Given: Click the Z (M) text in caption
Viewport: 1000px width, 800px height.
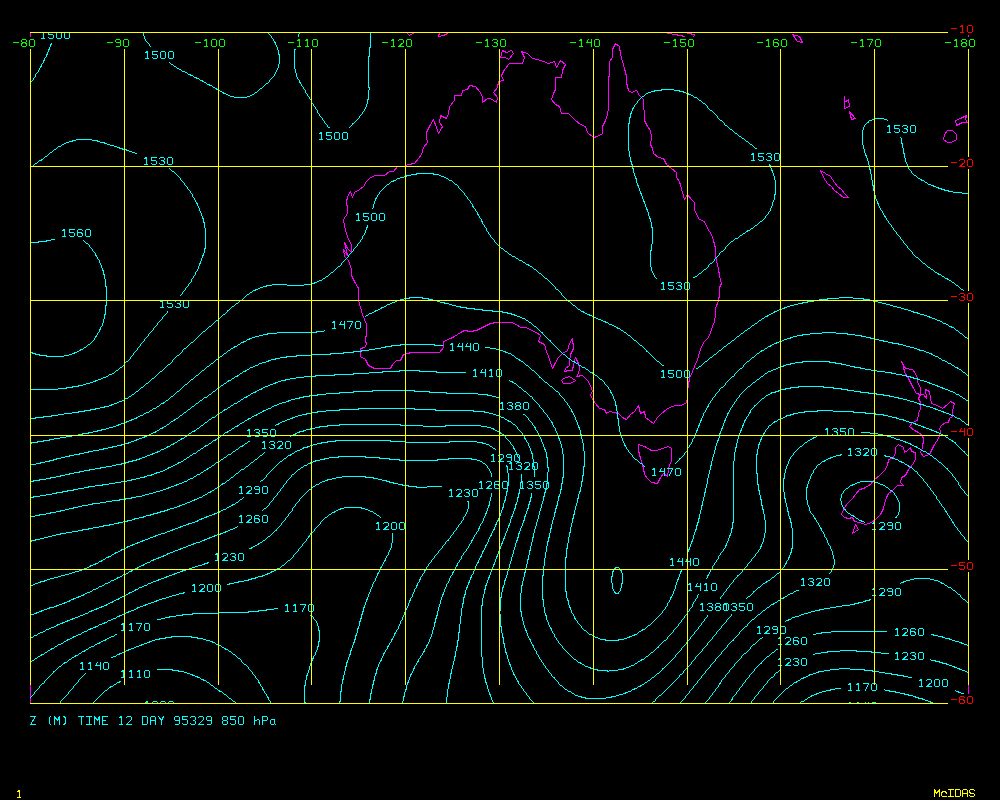Looking at the screenshot, I should [x=48, y=720].
